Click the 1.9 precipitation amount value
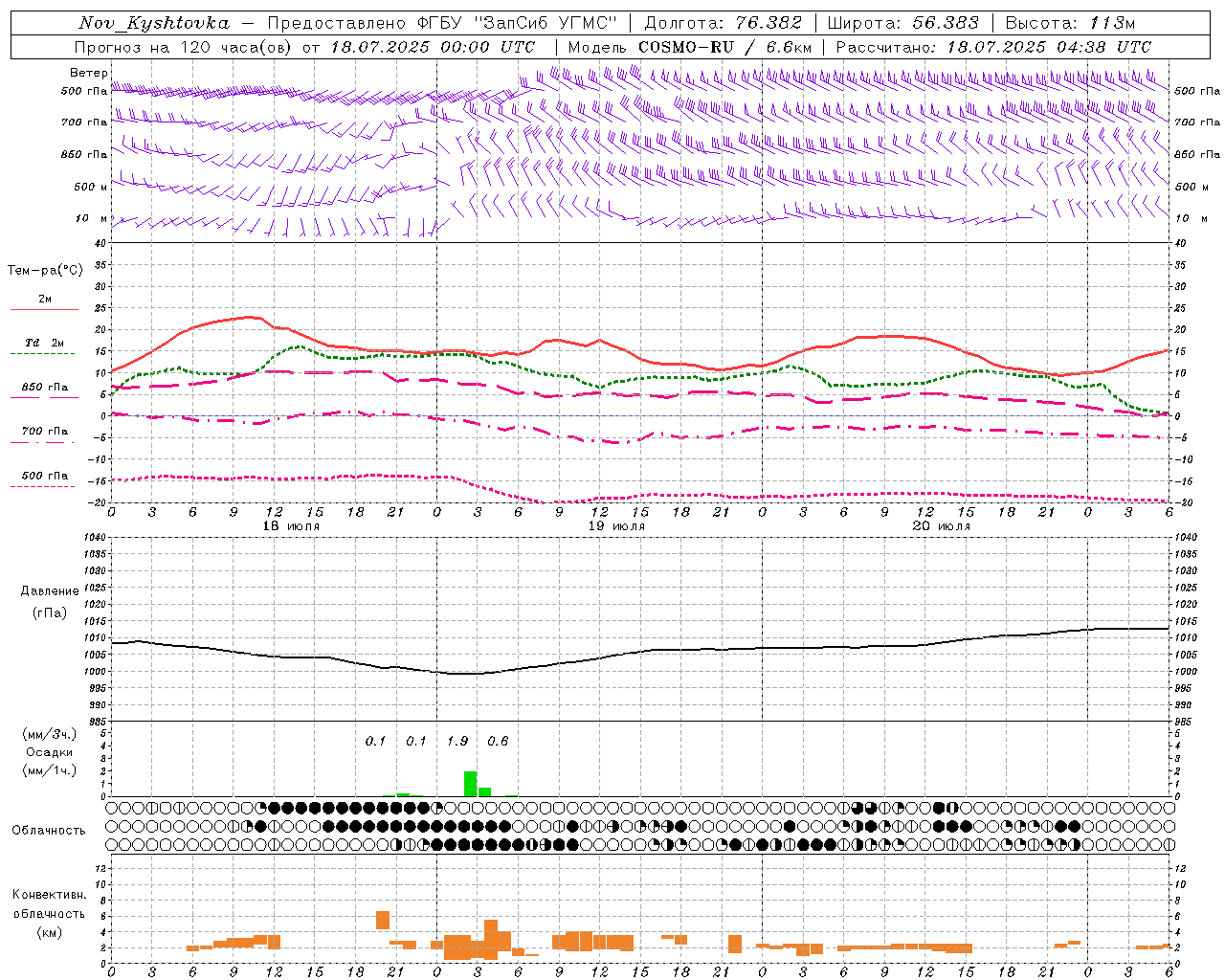The image size is (1225, 980). [x=457, y=741]
